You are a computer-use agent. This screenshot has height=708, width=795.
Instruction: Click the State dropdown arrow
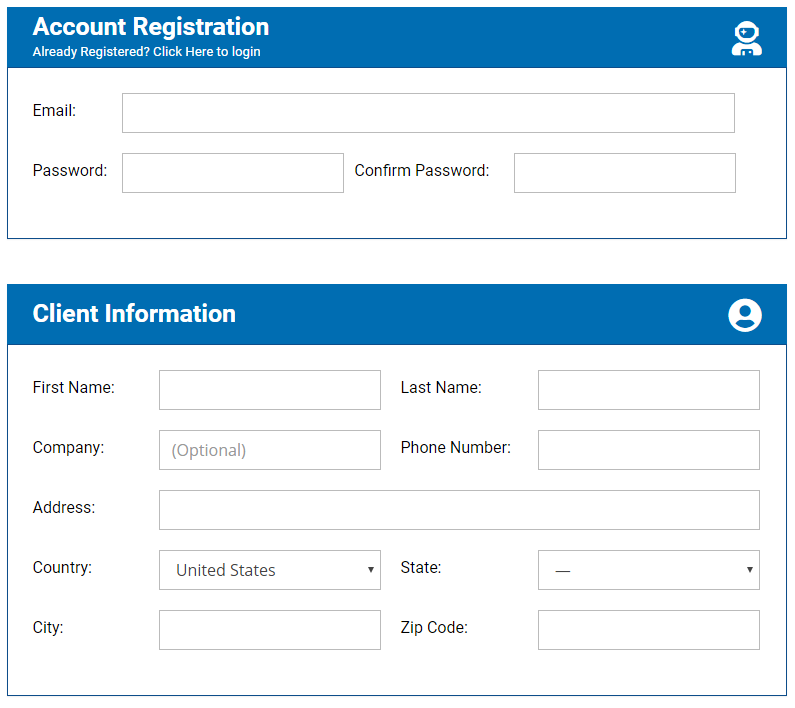point(749,570)
